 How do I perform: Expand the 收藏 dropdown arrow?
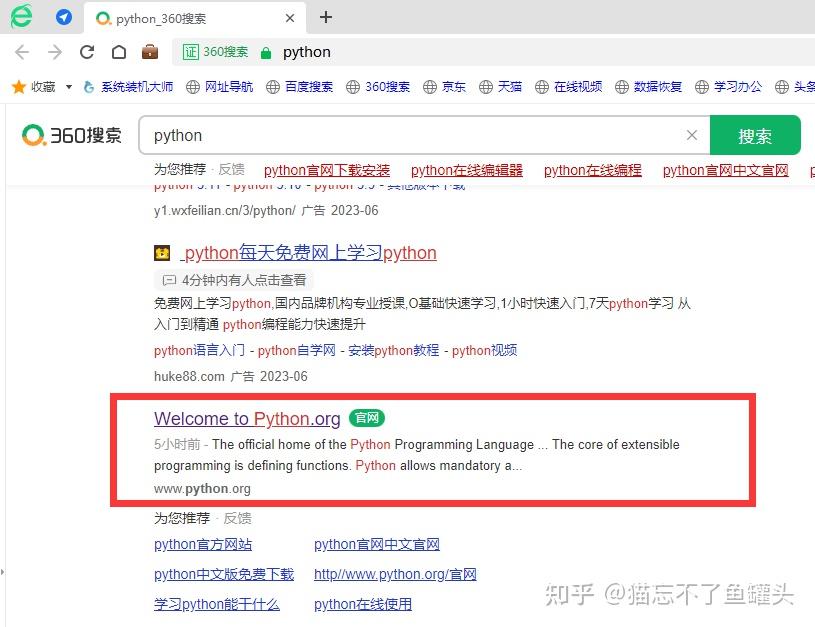pyautogui.click(x=69, y=87)
